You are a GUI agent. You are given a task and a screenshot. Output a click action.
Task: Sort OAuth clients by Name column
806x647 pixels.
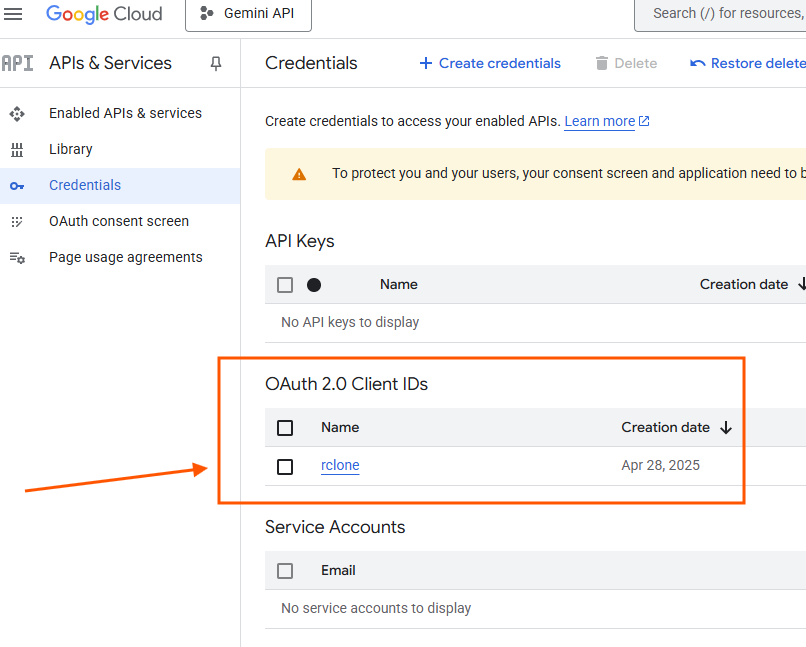(340, 427)
